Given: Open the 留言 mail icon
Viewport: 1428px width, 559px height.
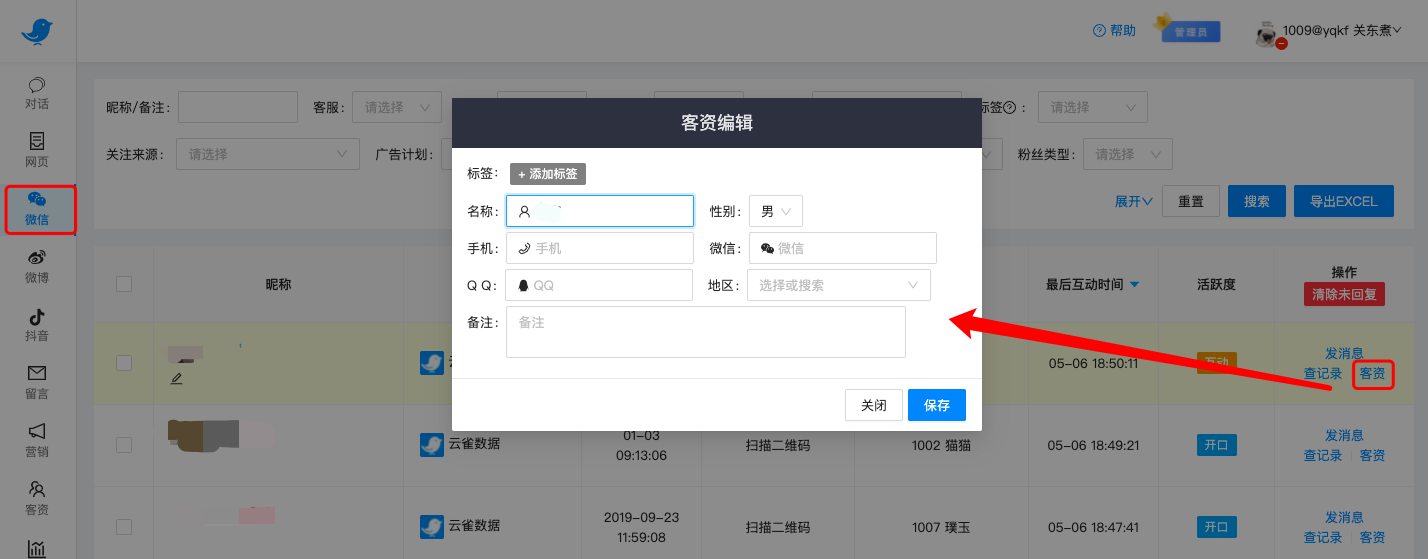Looking at the screenshot, I should 37,374.
